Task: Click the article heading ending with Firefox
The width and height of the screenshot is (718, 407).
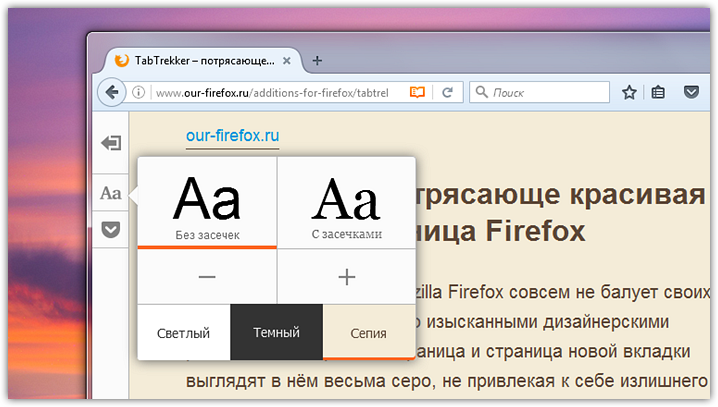Action: pyautogui.click(x=560, y=212)
